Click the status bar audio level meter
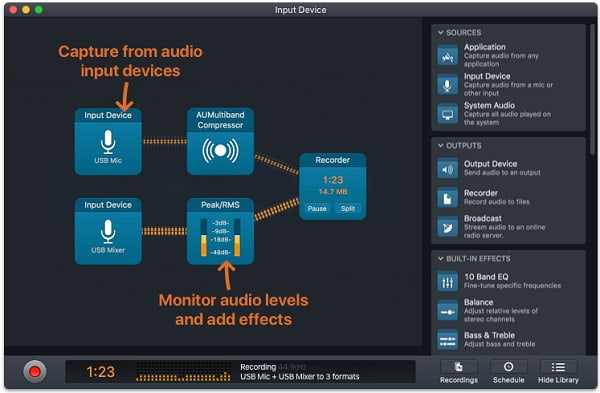 click(x=183, y=372)
